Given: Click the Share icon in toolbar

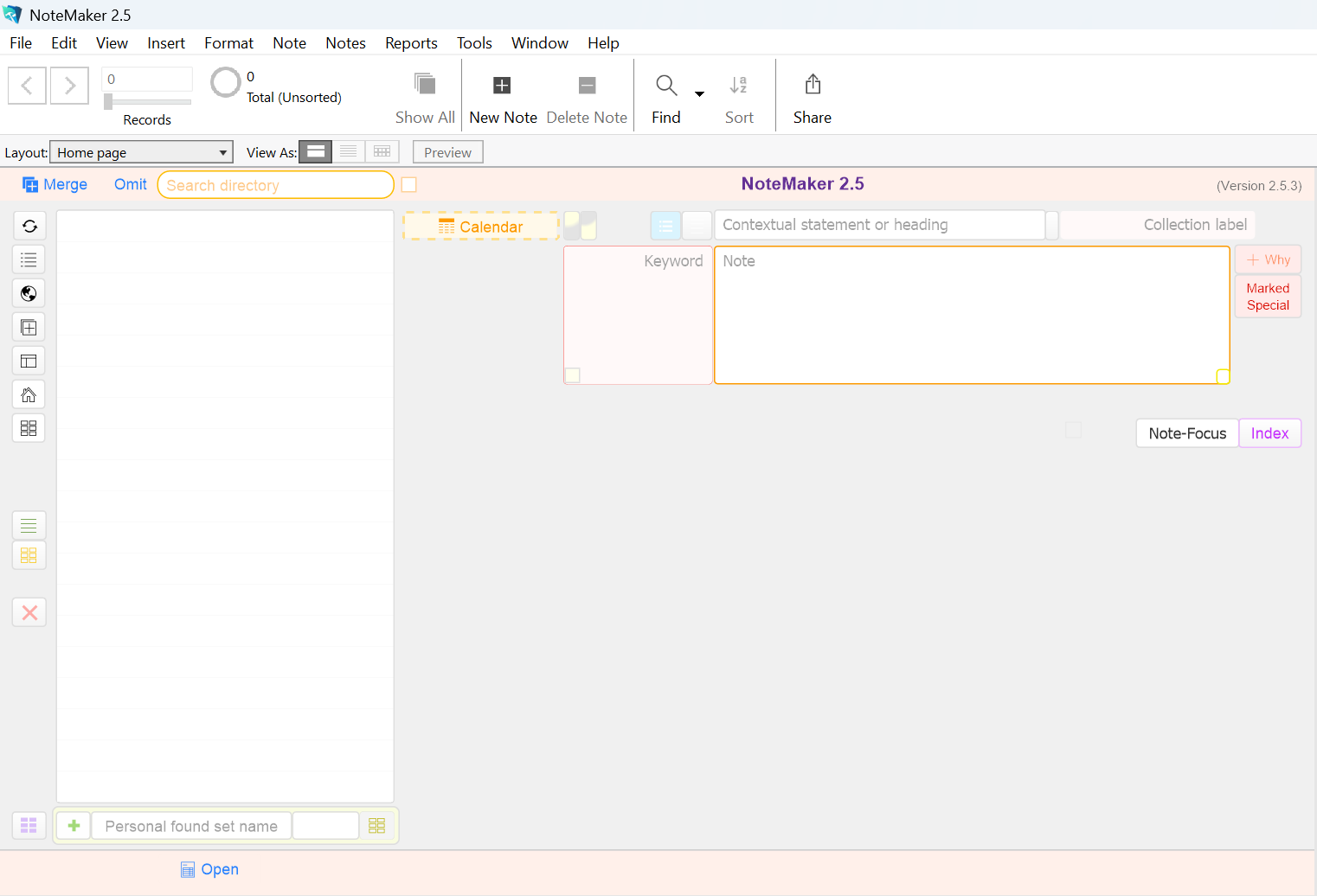Looking at the screenshot, I should tap(813, 85).
